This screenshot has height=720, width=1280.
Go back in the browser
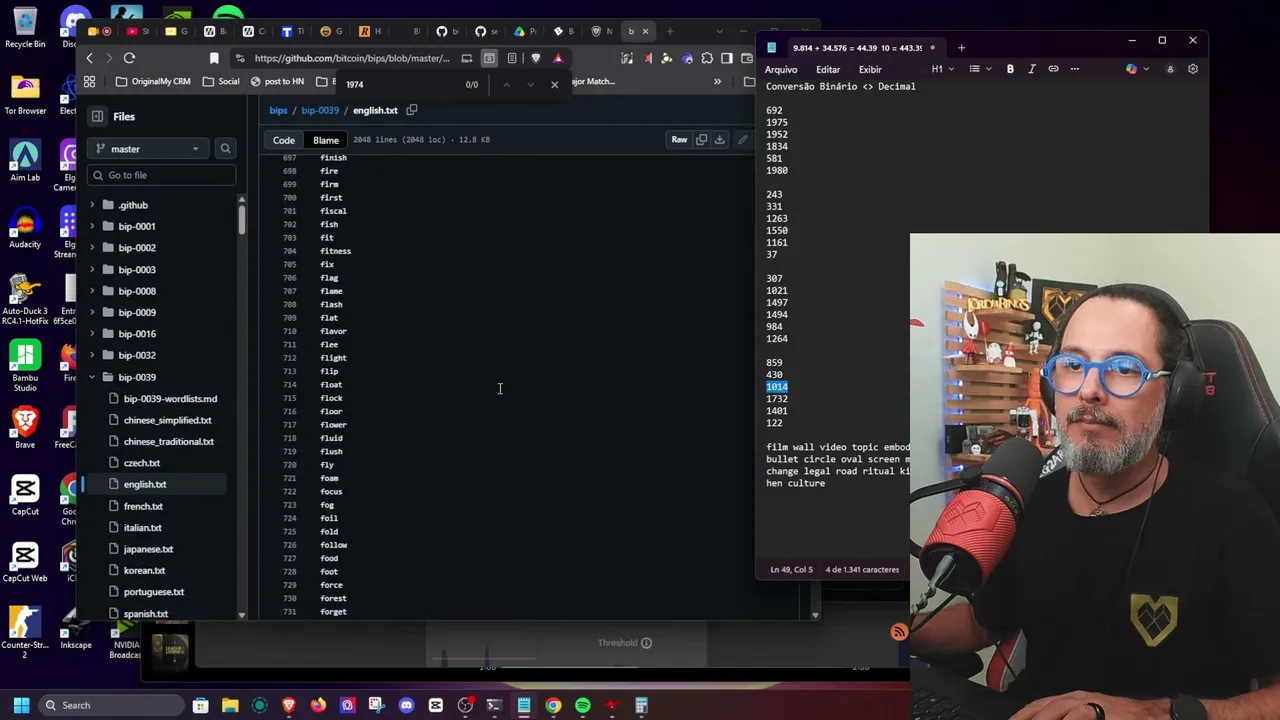click(x=89, y=58)
